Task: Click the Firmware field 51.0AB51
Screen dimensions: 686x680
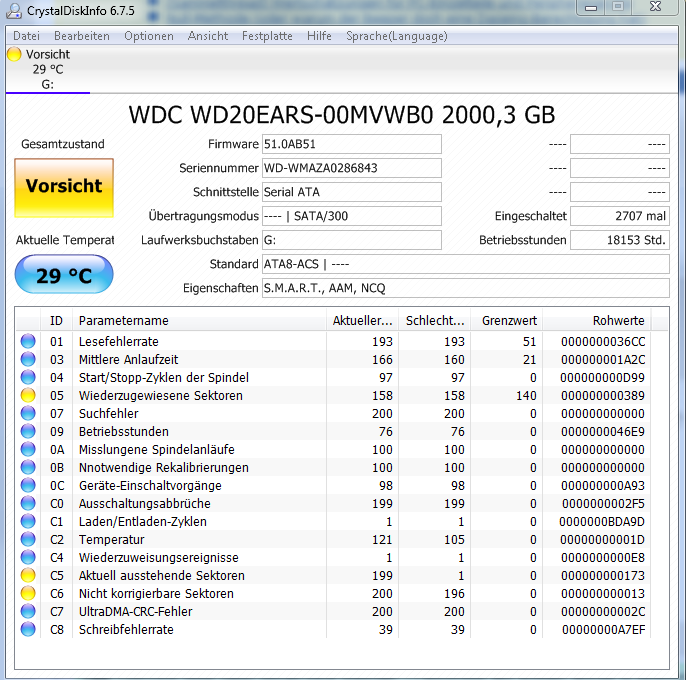Action: pos(352,144)
